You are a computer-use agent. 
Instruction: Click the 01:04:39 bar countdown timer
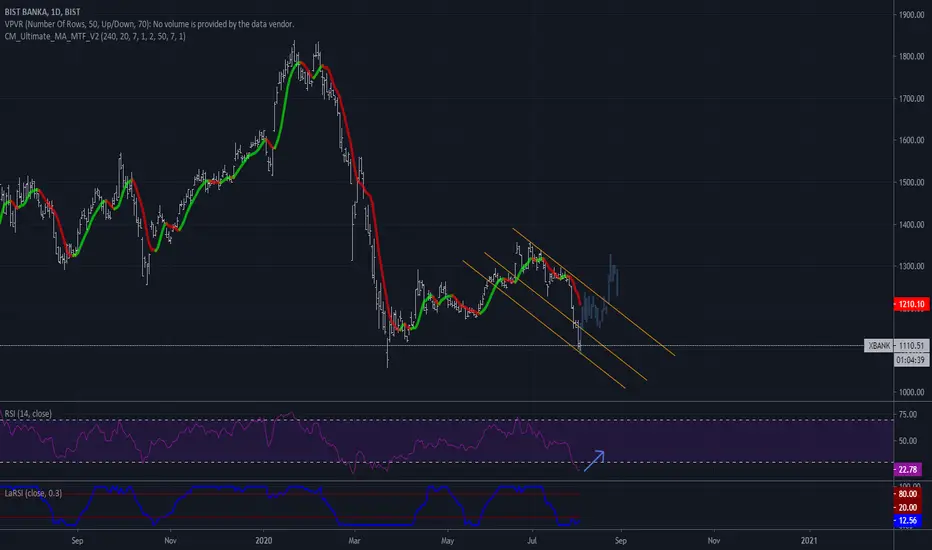(x=911, y=360)
